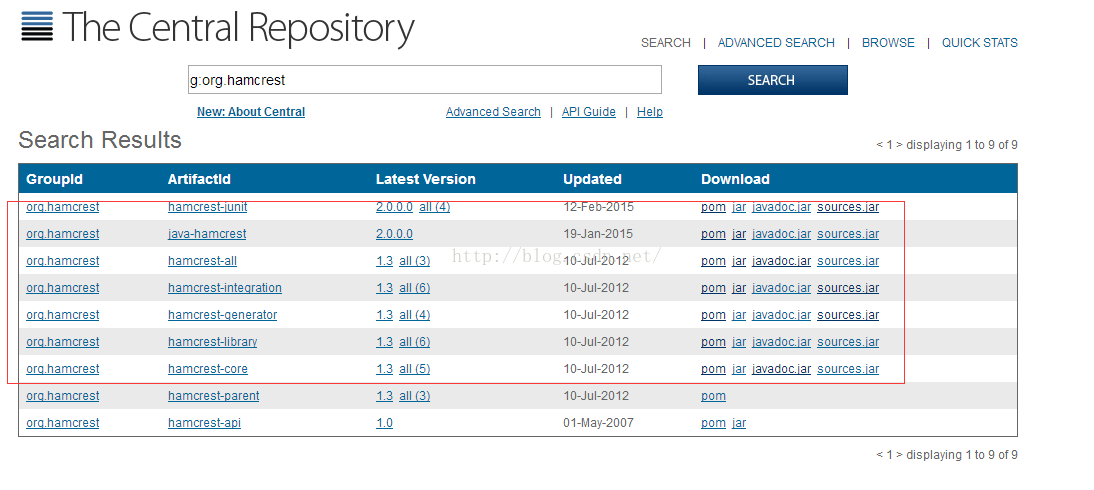Viewport: 1094px width, 490px height.
Task: Open hamcrest-parent artifact link
Action: [x=213, y=396]
